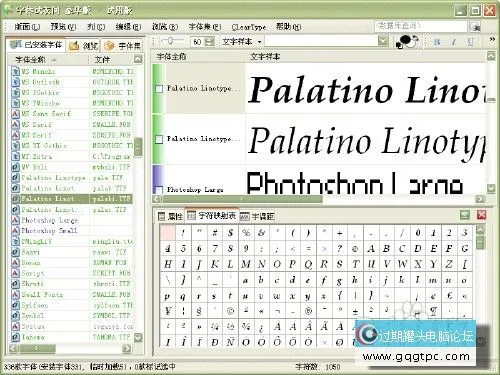500x375 pixels.
Task: Click the 字符数: 1050 status text
Action: click(318, 367)
